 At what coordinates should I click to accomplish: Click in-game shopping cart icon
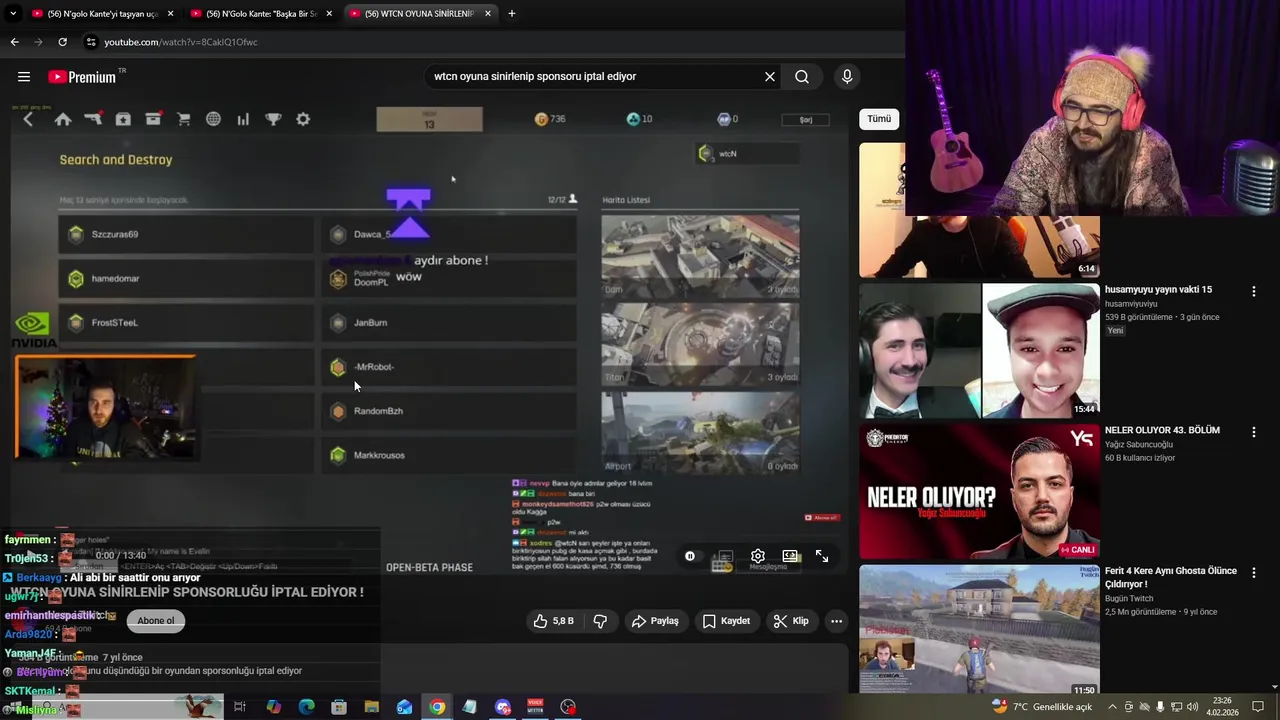tap(184, 119)
